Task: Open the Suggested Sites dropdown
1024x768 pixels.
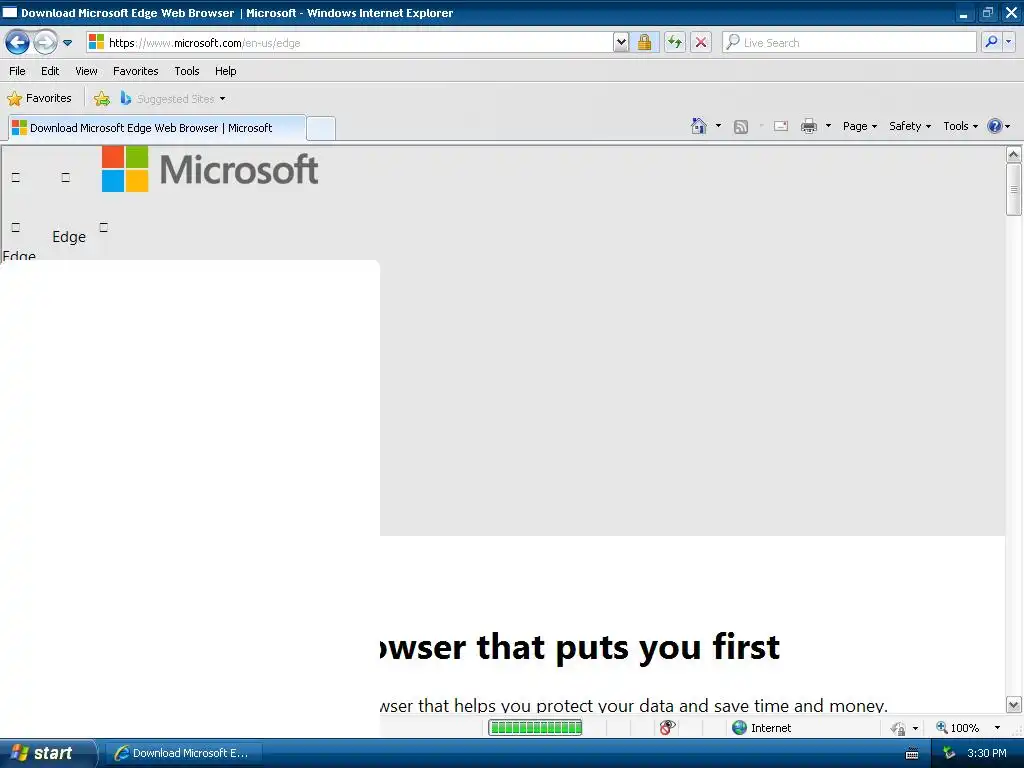Action: [173, 99]
